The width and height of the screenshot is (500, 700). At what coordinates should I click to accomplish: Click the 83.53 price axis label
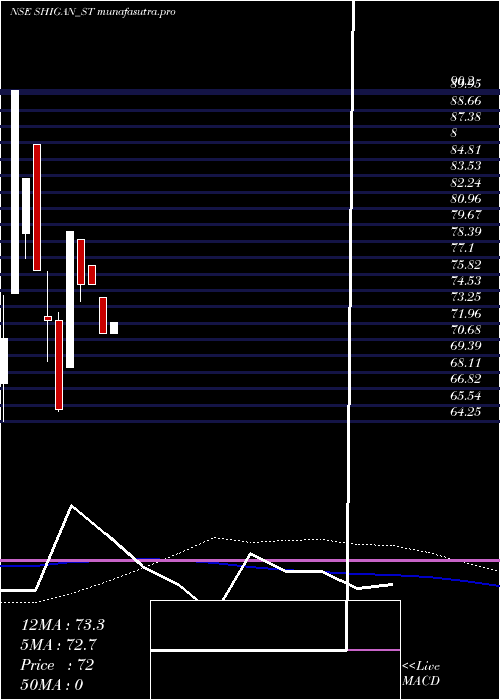(466, 166)
